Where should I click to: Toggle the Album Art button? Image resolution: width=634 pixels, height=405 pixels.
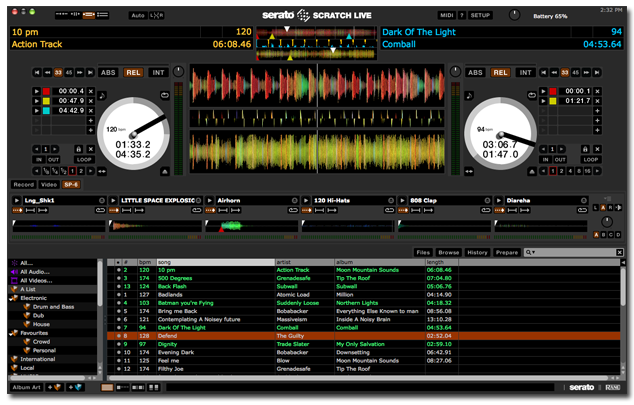coord(27,387)
